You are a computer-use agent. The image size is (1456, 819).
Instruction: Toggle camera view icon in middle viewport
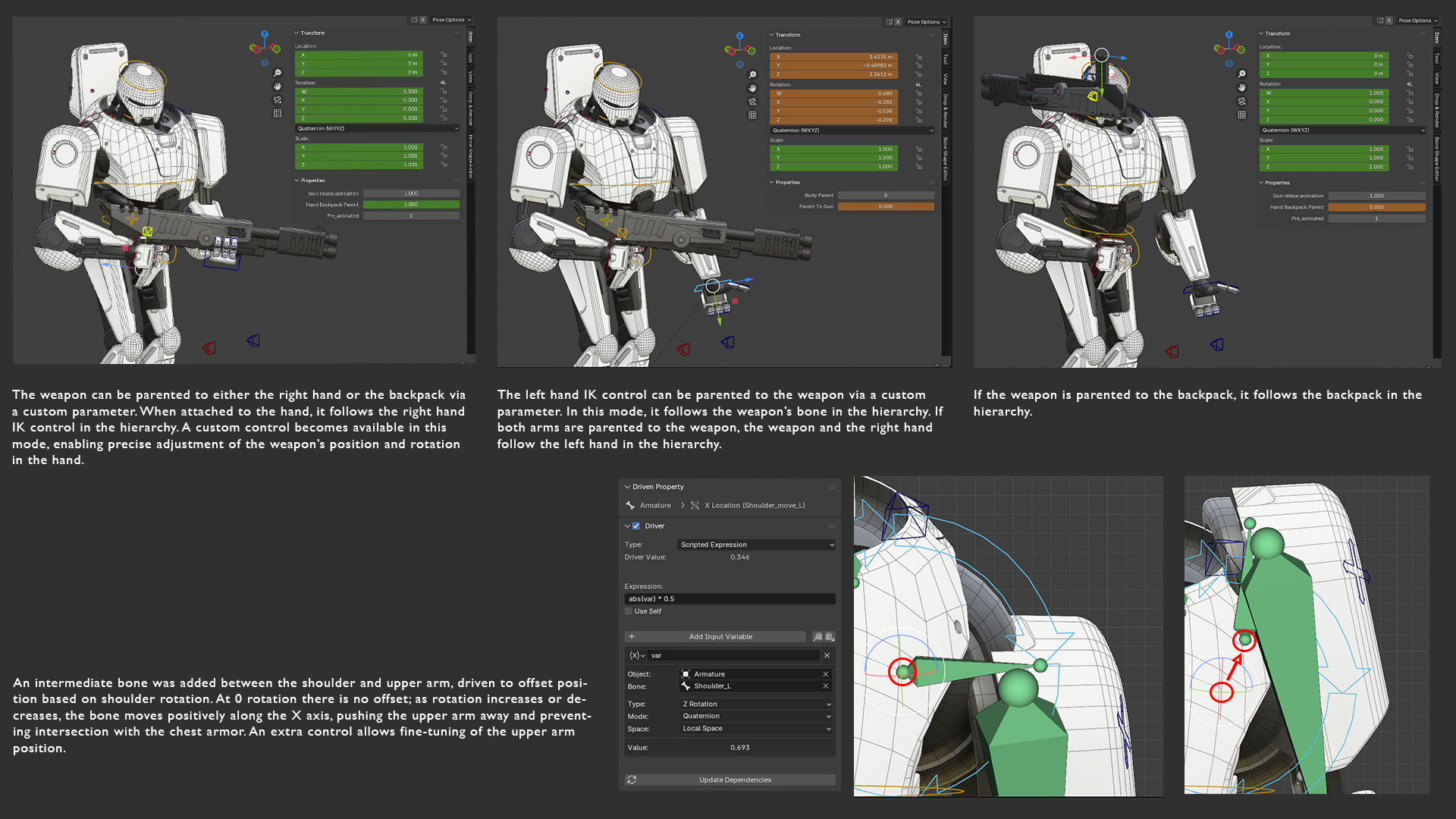tap(752, 102)
